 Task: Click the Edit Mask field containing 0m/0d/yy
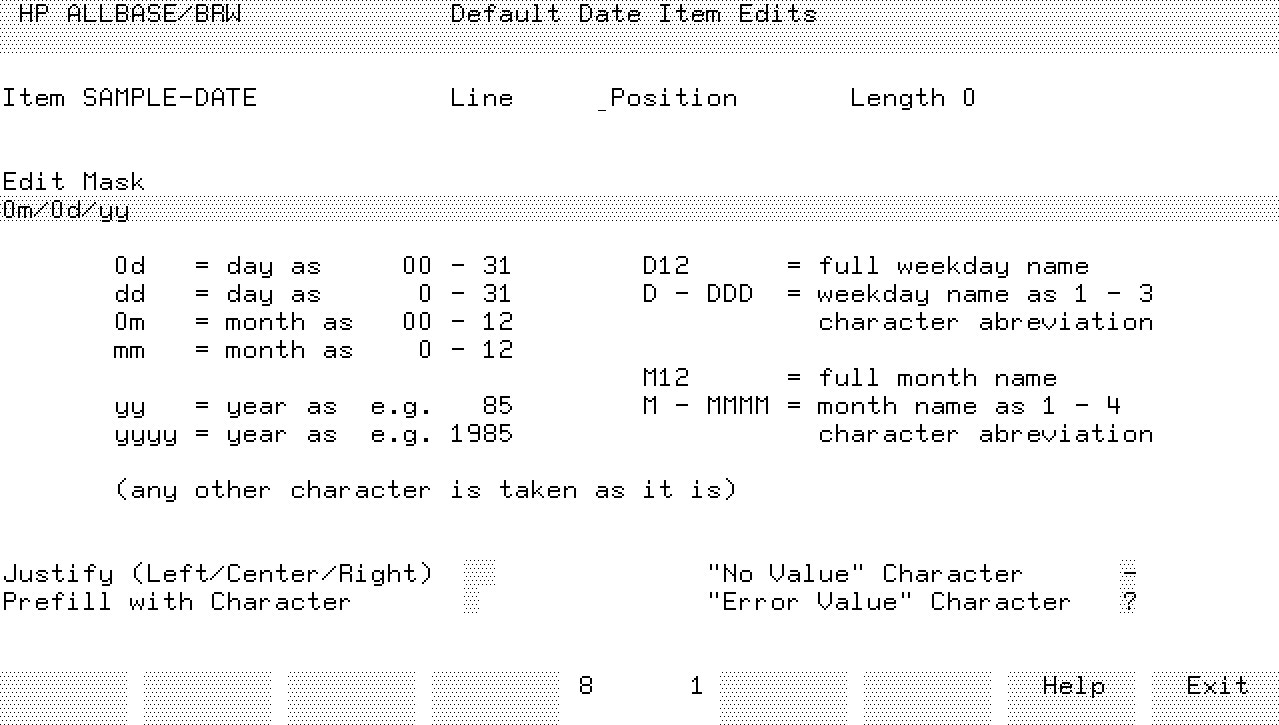coord(640,211)
